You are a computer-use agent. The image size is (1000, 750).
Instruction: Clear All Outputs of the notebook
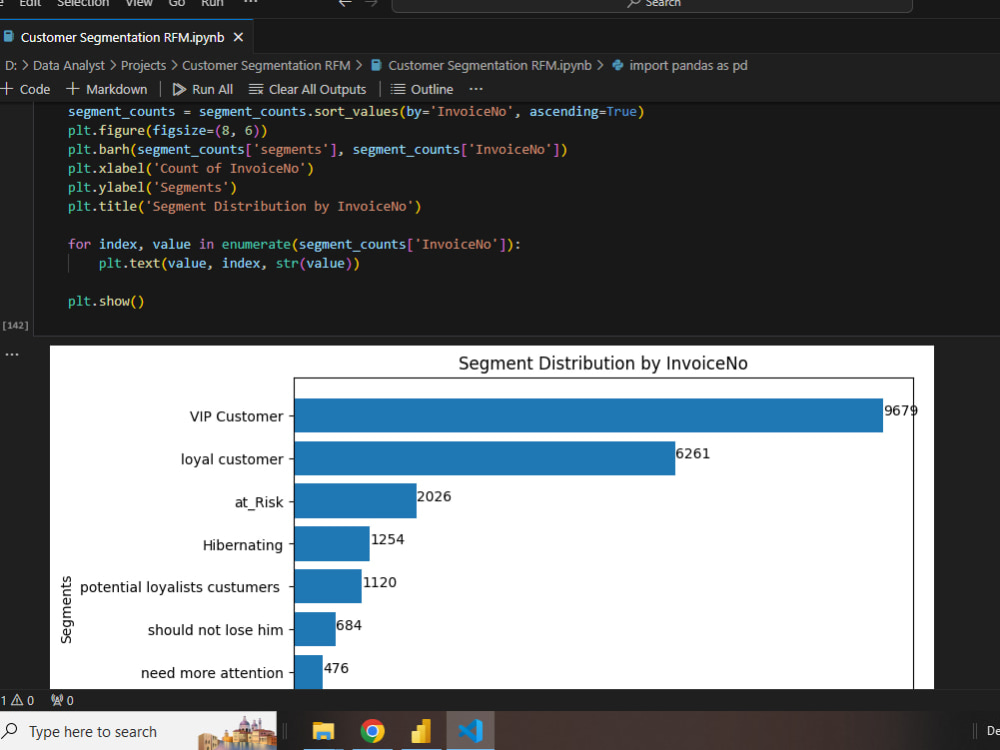pos(307,89)
